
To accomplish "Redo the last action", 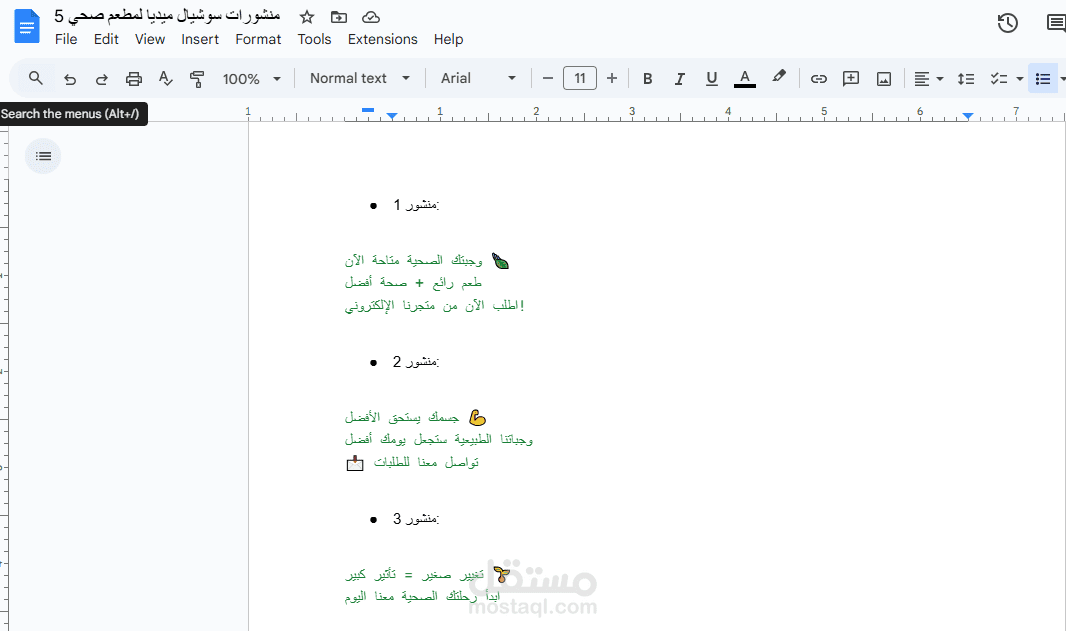I will (x=101, y=79).
